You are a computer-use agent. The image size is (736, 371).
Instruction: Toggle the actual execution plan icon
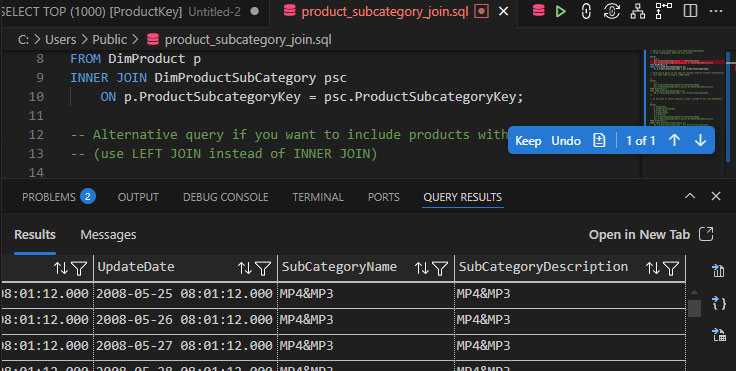tap(664, 11)
